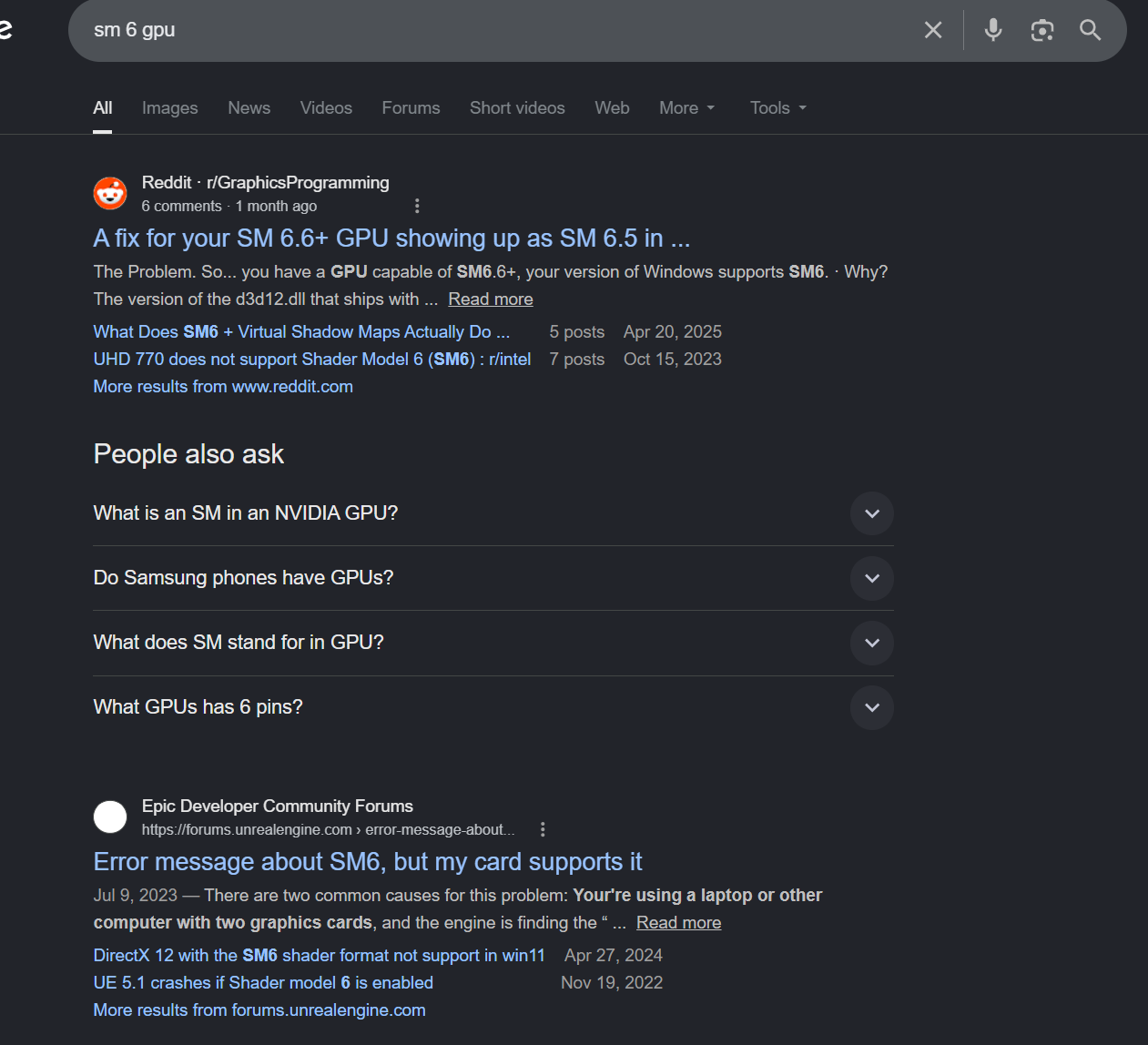1148x1045 pixels.
Task: Click the "Apr 20, 2025" date
Action: coord(673,332)
